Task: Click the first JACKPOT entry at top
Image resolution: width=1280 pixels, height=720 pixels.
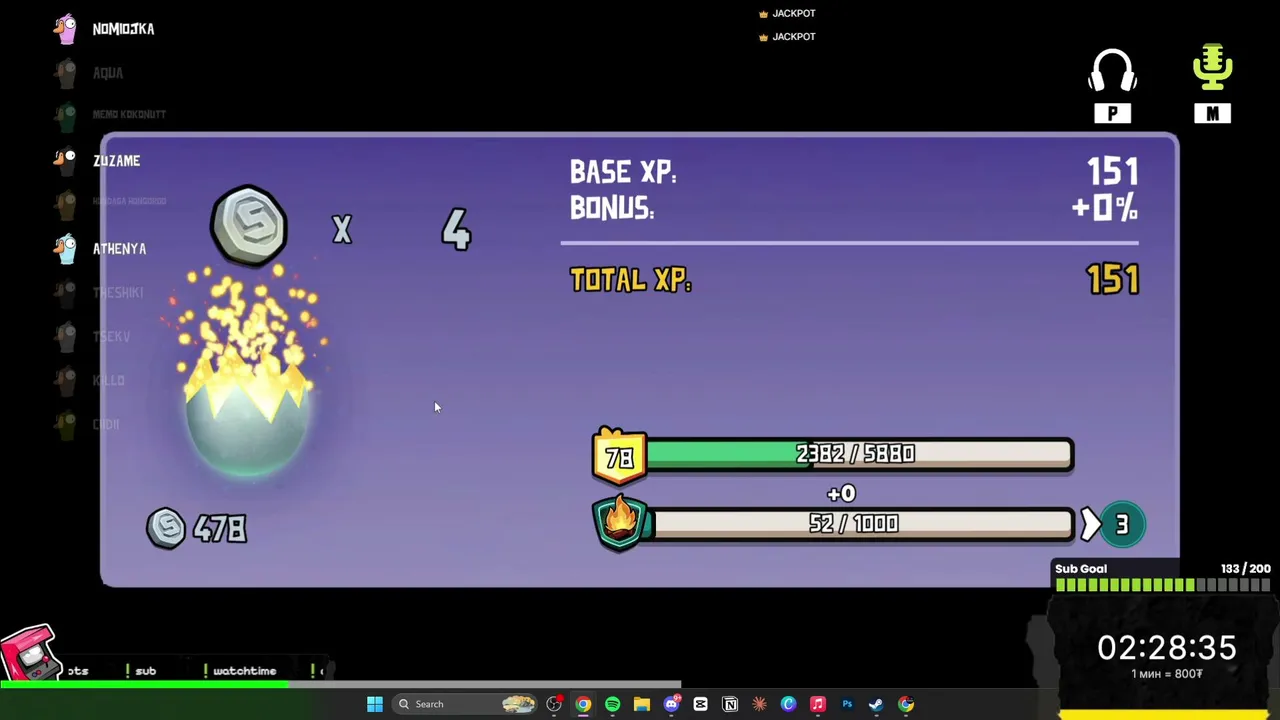Action: point(787,13)
